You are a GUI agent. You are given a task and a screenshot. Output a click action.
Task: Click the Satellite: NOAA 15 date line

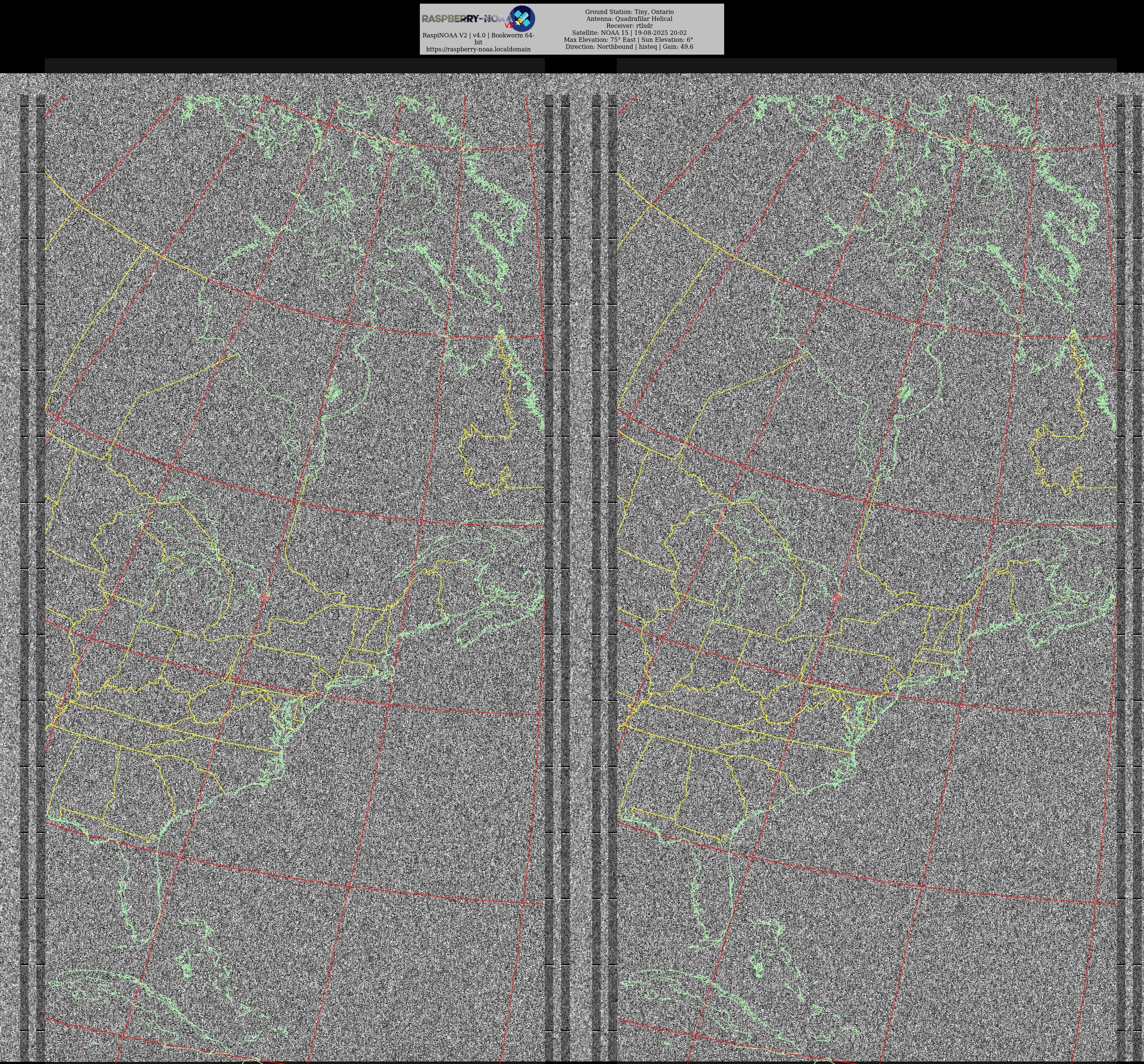629,33
